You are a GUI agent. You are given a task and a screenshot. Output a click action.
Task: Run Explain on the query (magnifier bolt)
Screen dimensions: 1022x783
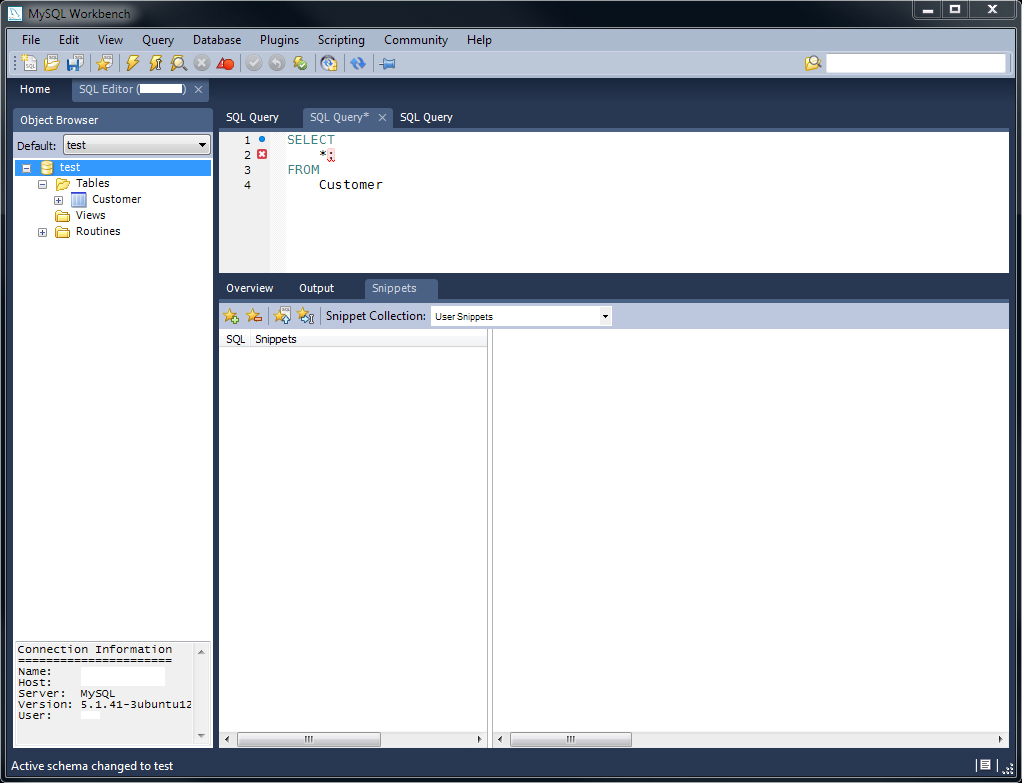[x=179, y=63]
